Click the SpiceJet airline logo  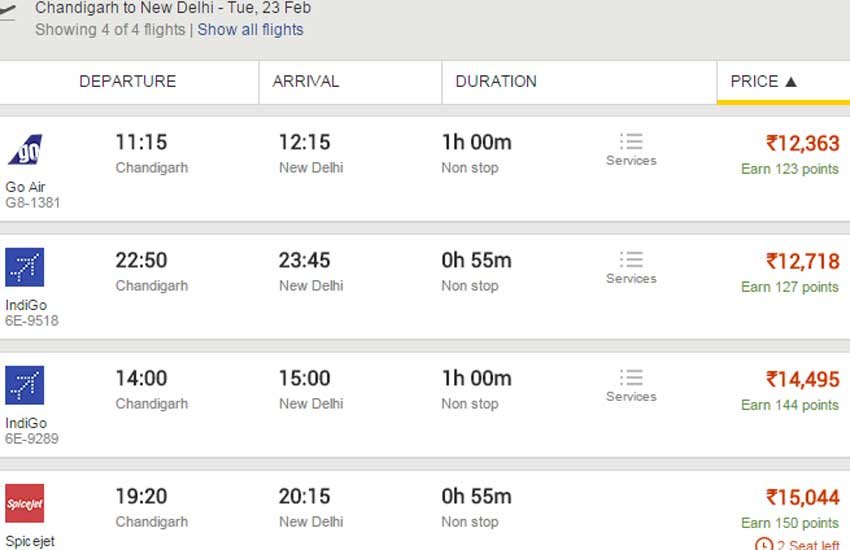24,503
